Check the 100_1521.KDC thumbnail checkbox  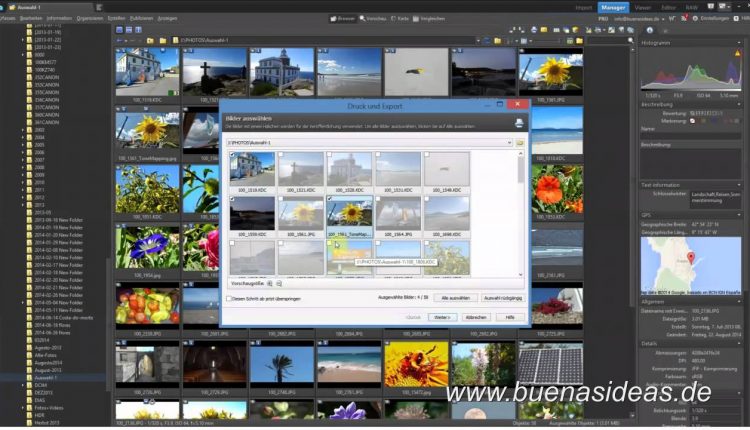[280, 155]
